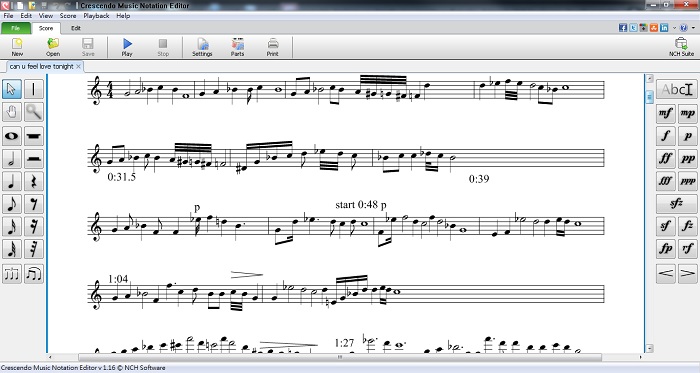This screenshot has height=373, width=700.
Task: Close the can u feel love tonight tab
Action: point(79,66)
